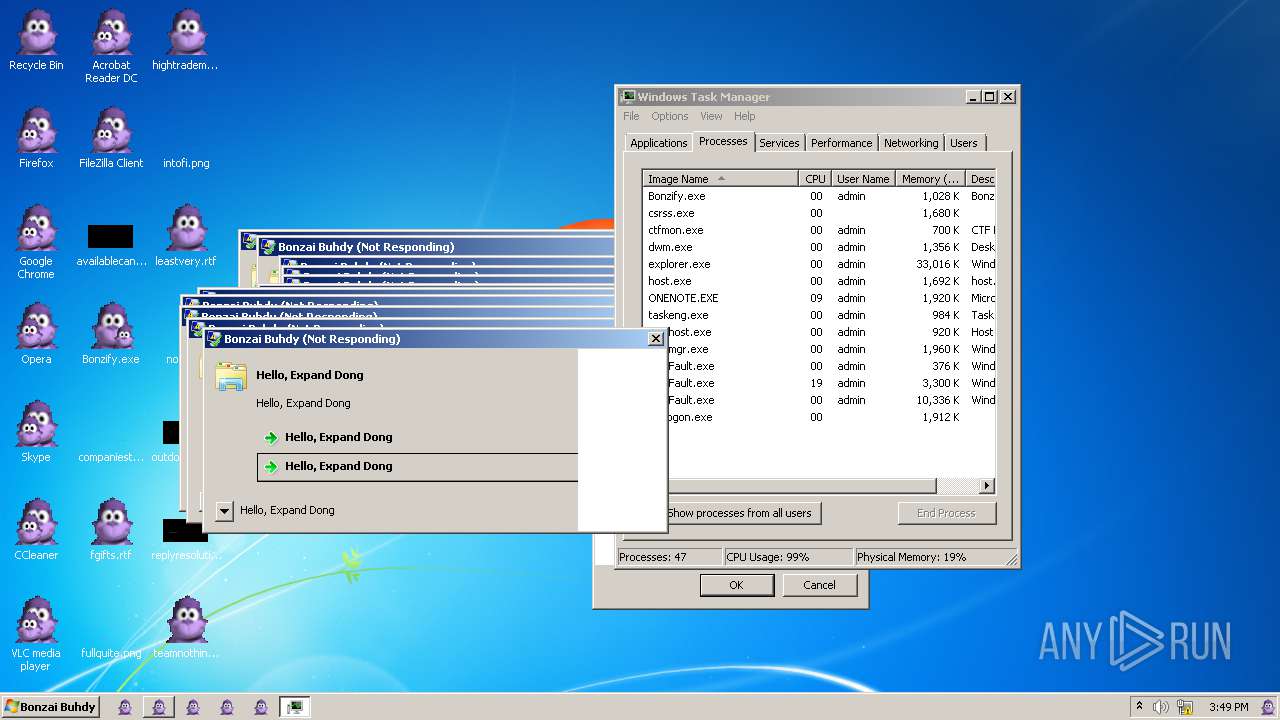Launch Firefox from the desktop

pyautogui.click(x=36, y=138)
